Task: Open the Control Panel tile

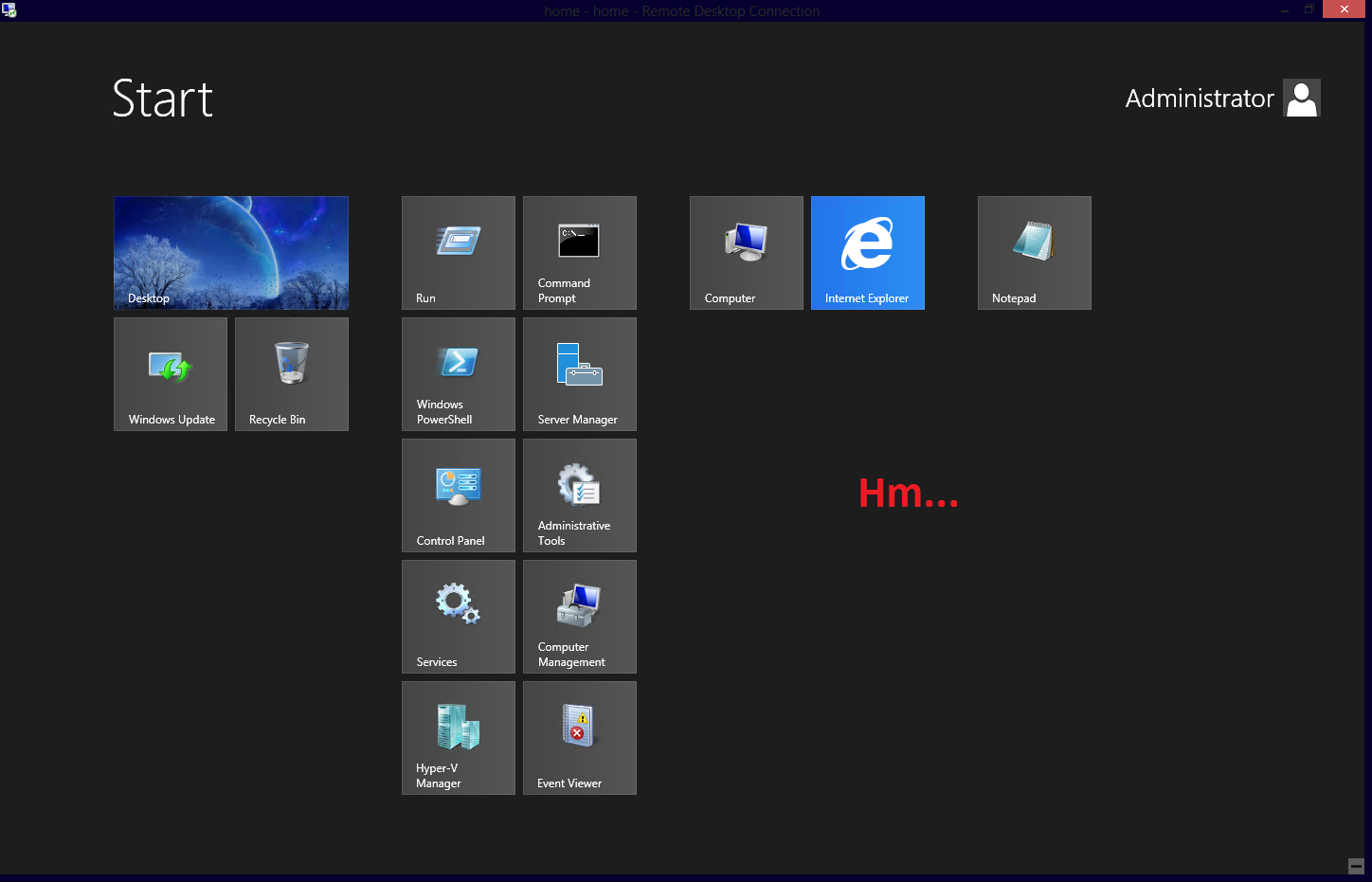Action: tap(459, 495)
